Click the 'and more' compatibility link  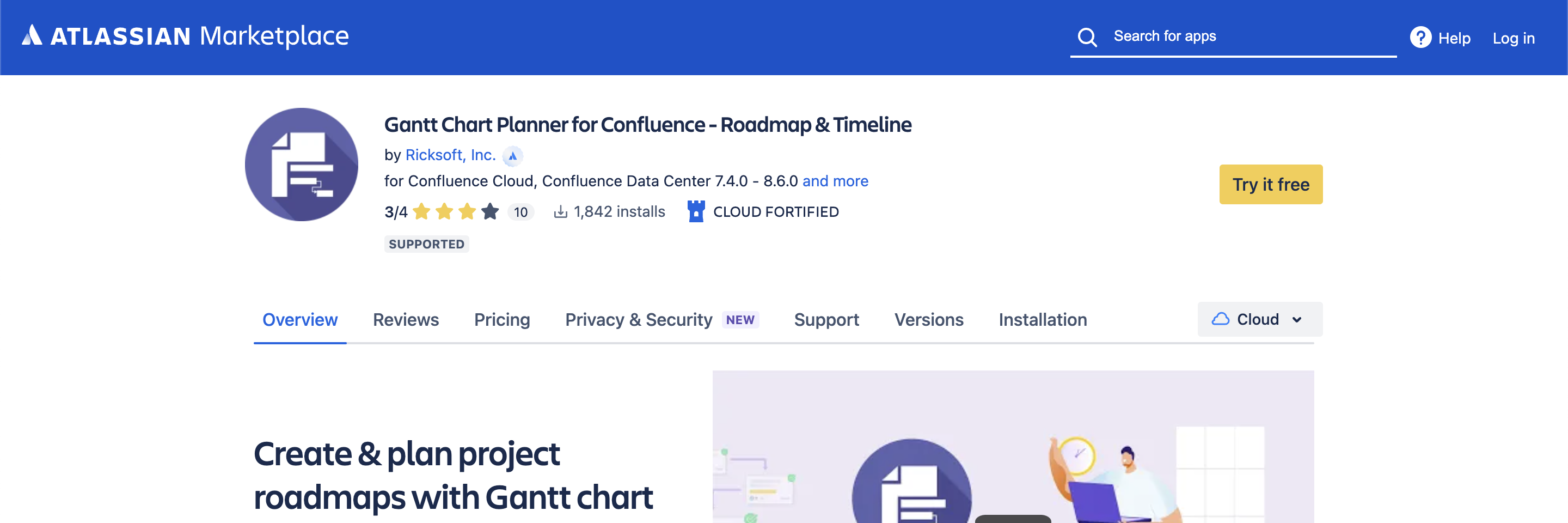pyautogui.click(x=835, y=181)
